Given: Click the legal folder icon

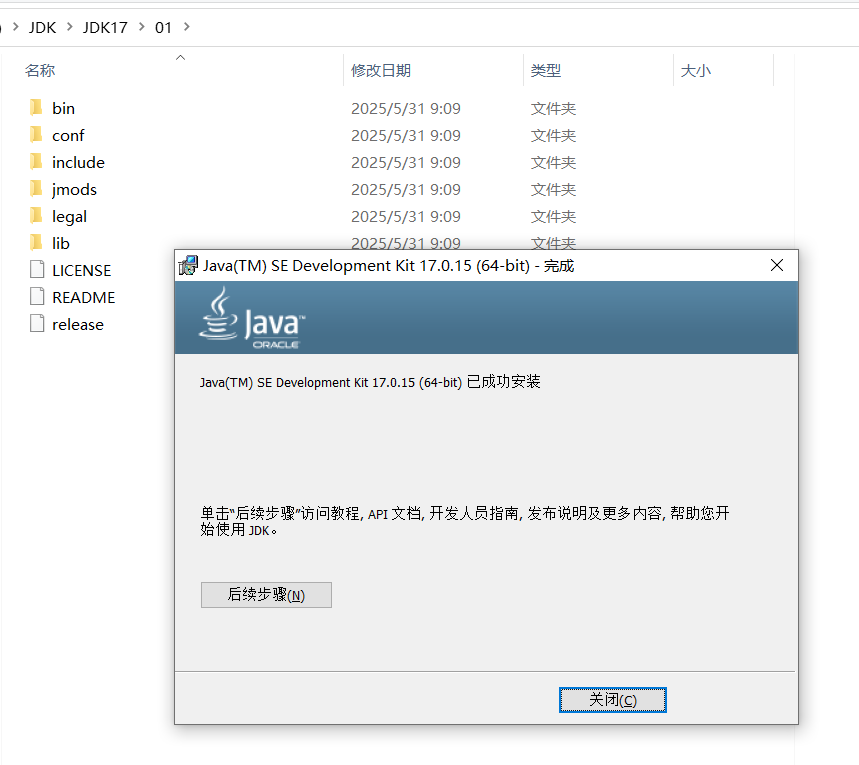Looking at the screenshot, I should coord(36,216).
